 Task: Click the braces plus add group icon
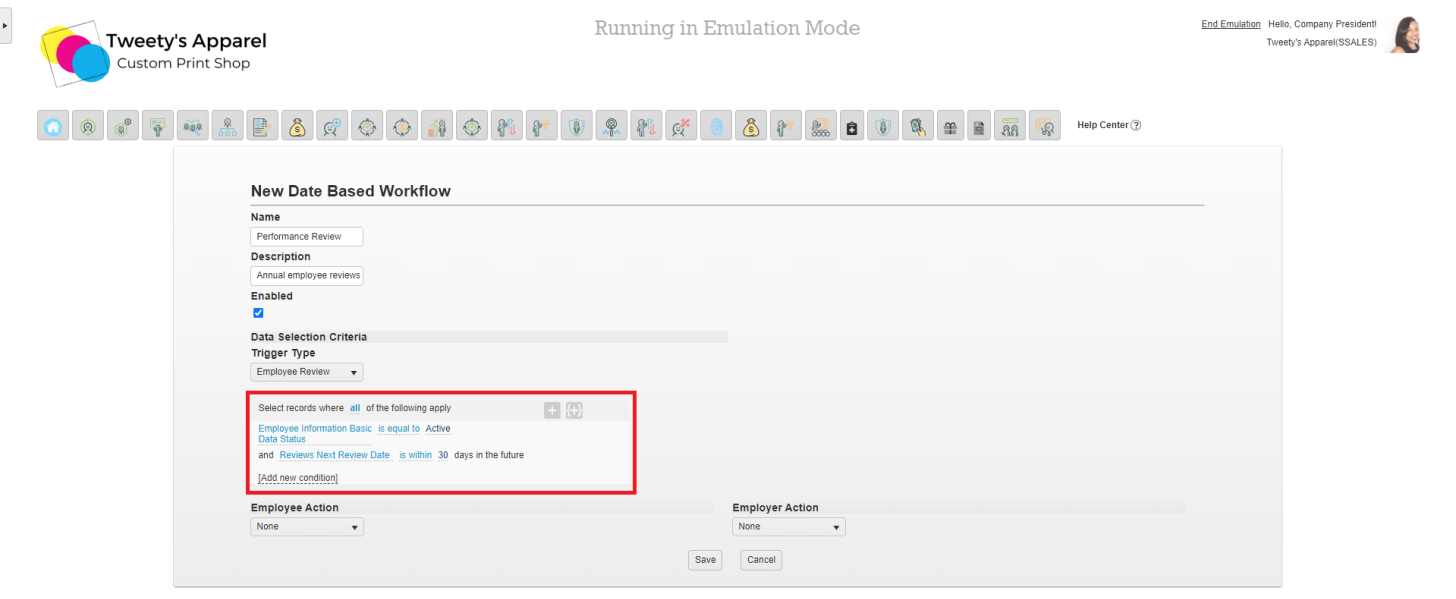point(574,410)
